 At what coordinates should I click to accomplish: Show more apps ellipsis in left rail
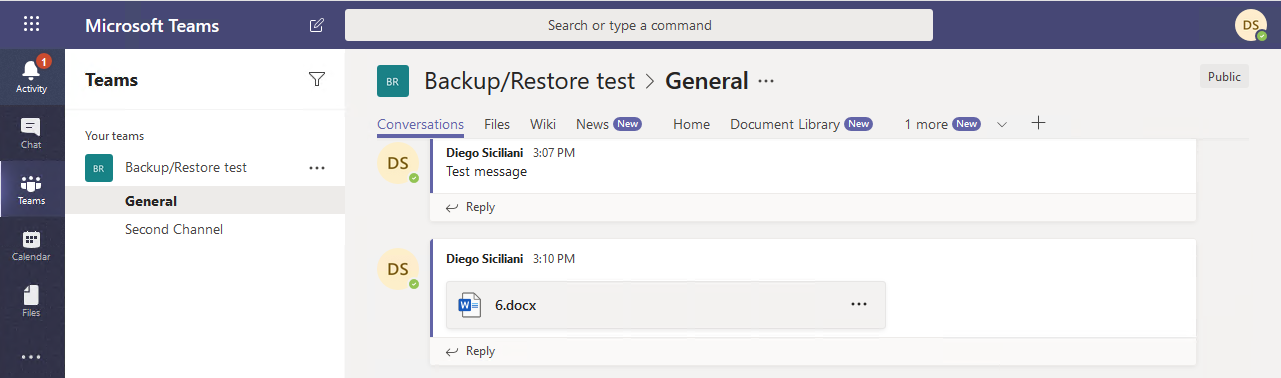[x=32, y=356]
